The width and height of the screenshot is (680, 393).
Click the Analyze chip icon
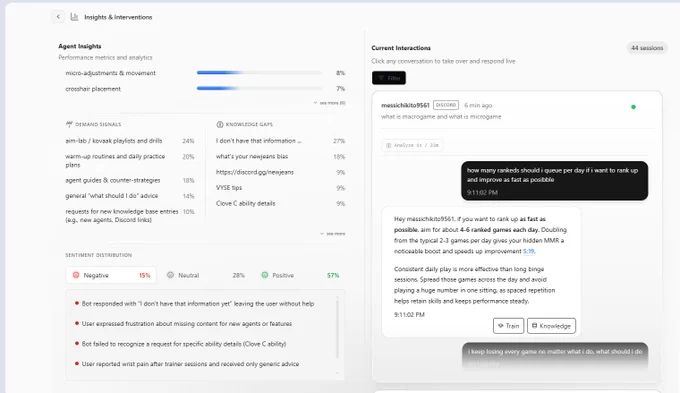(x=389, y=145)
